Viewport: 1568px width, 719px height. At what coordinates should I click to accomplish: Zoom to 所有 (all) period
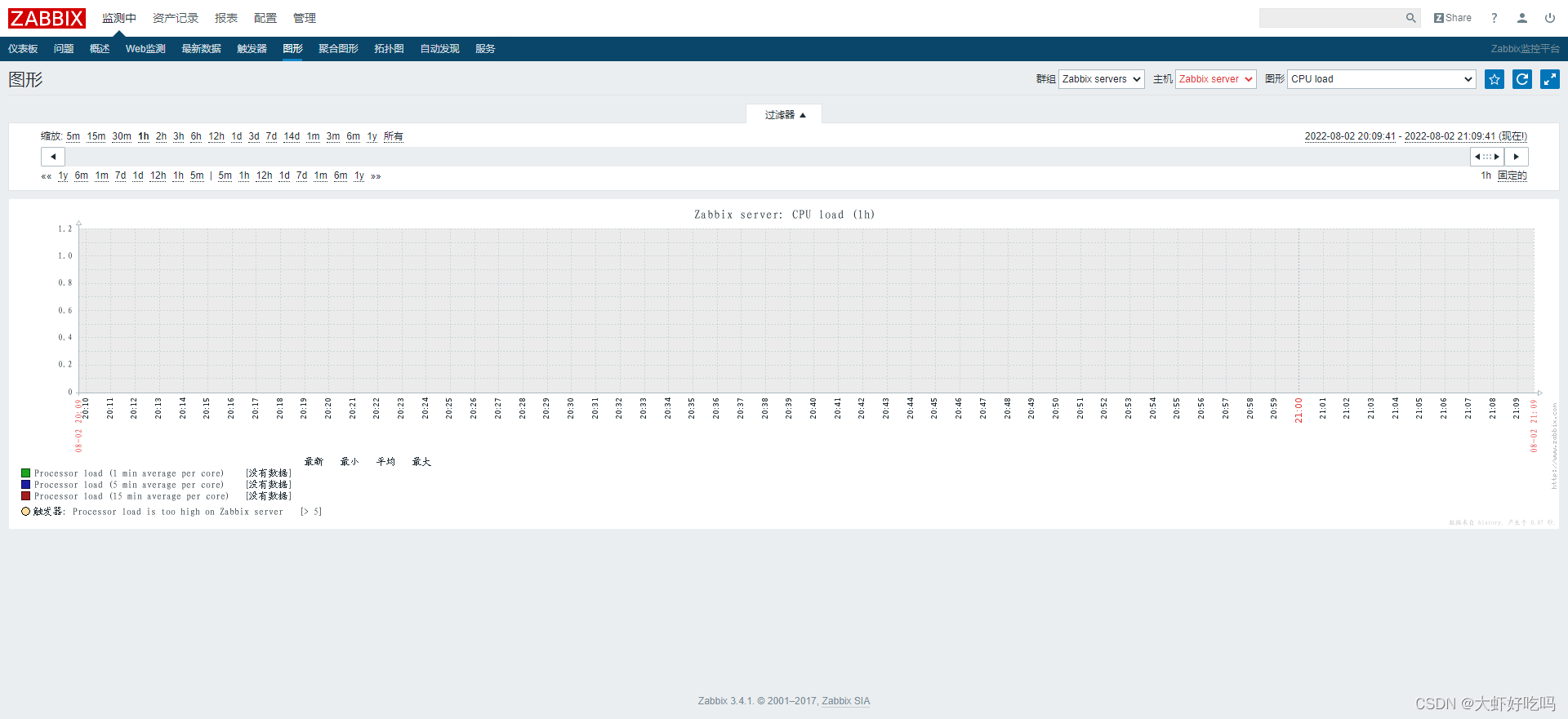tap(394, 136)
